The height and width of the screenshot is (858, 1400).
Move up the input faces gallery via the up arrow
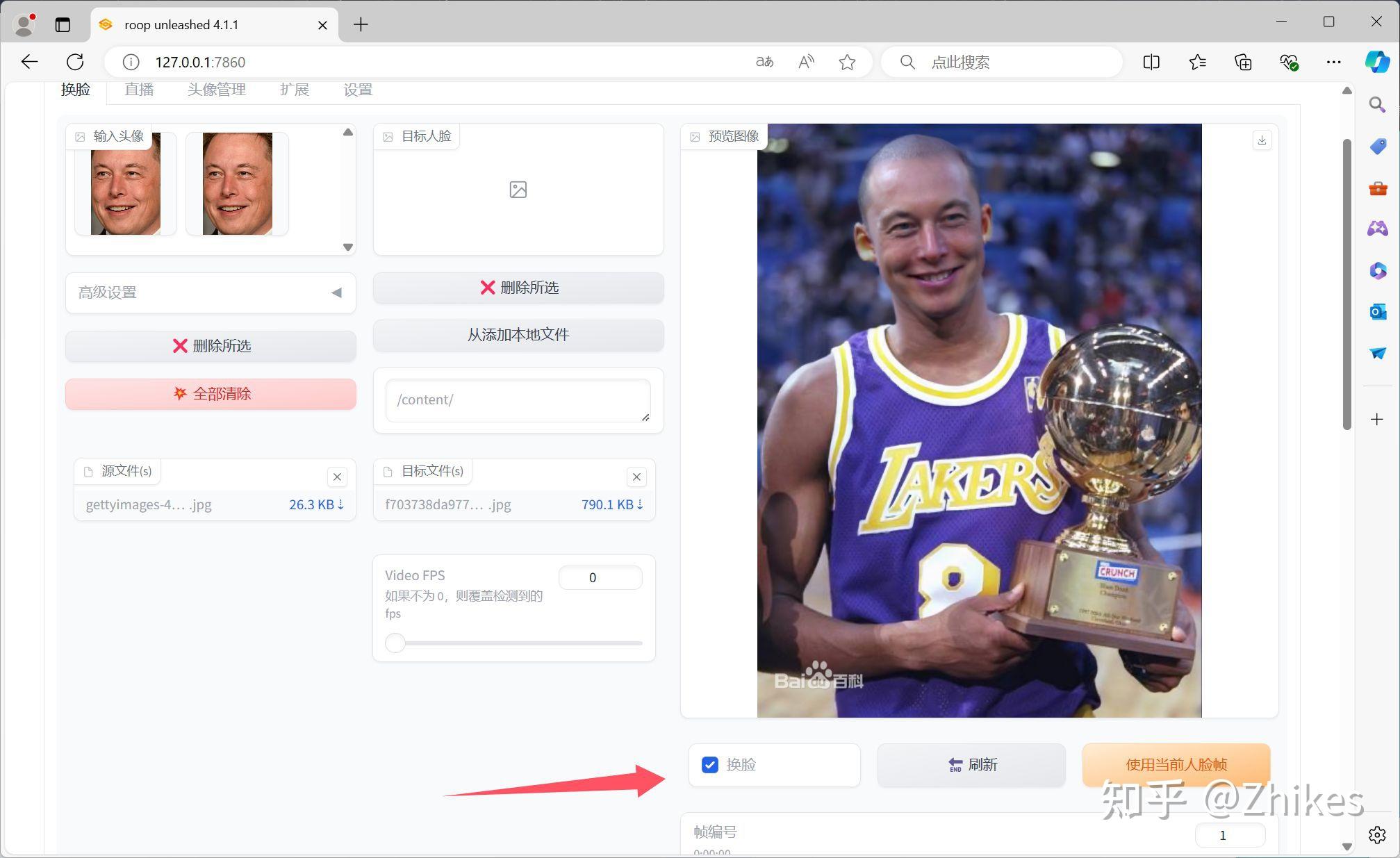pos(348,132)
